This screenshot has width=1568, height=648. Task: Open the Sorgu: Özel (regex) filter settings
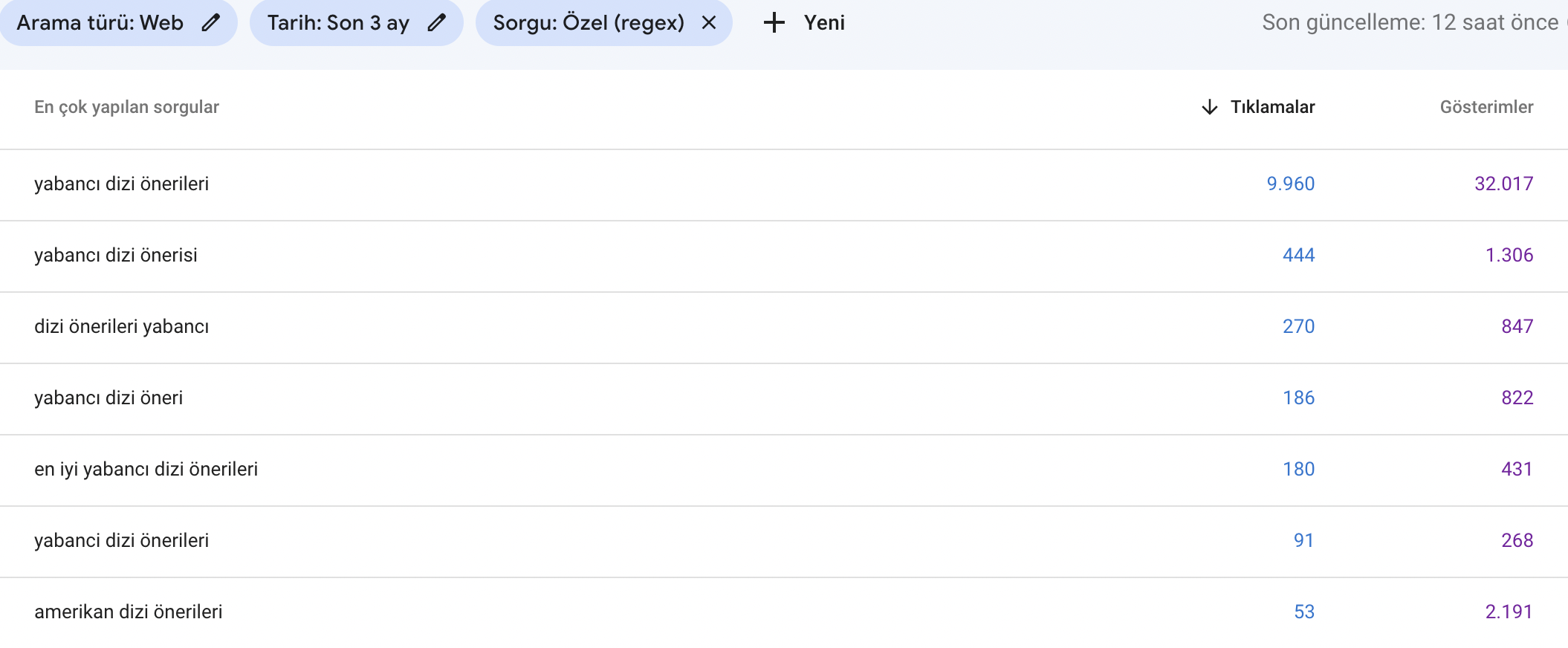point(587,22)
